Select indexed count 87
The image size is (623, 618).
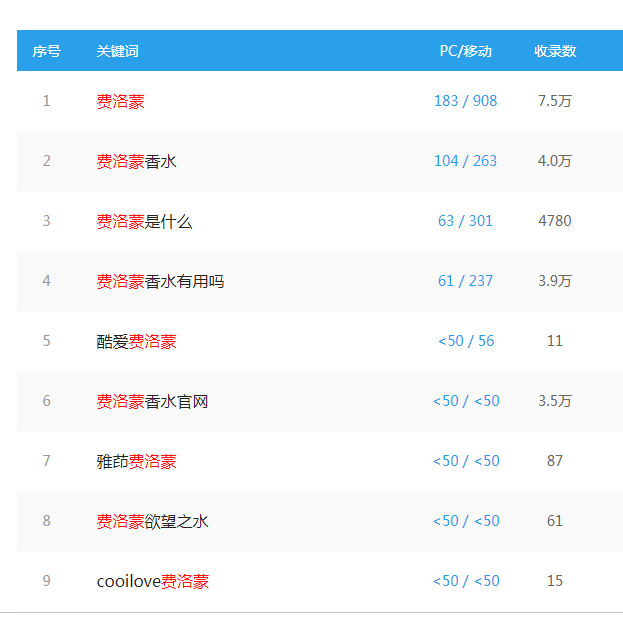click(x=555, y=461)
